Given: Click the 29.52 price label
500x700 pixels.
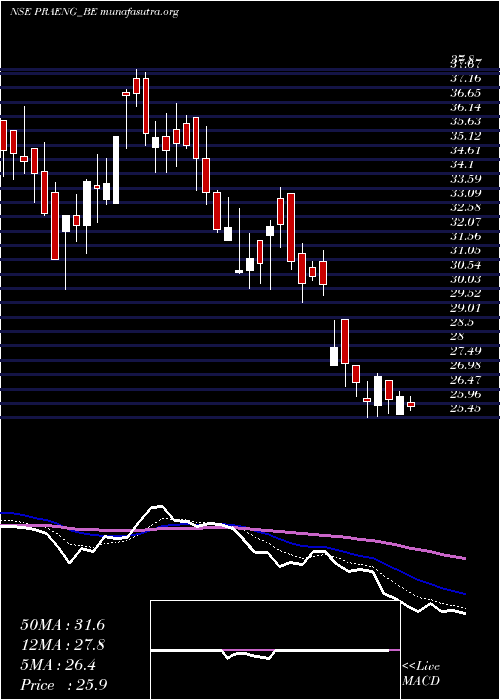Looking at the screenshot, I should [465, 294].
